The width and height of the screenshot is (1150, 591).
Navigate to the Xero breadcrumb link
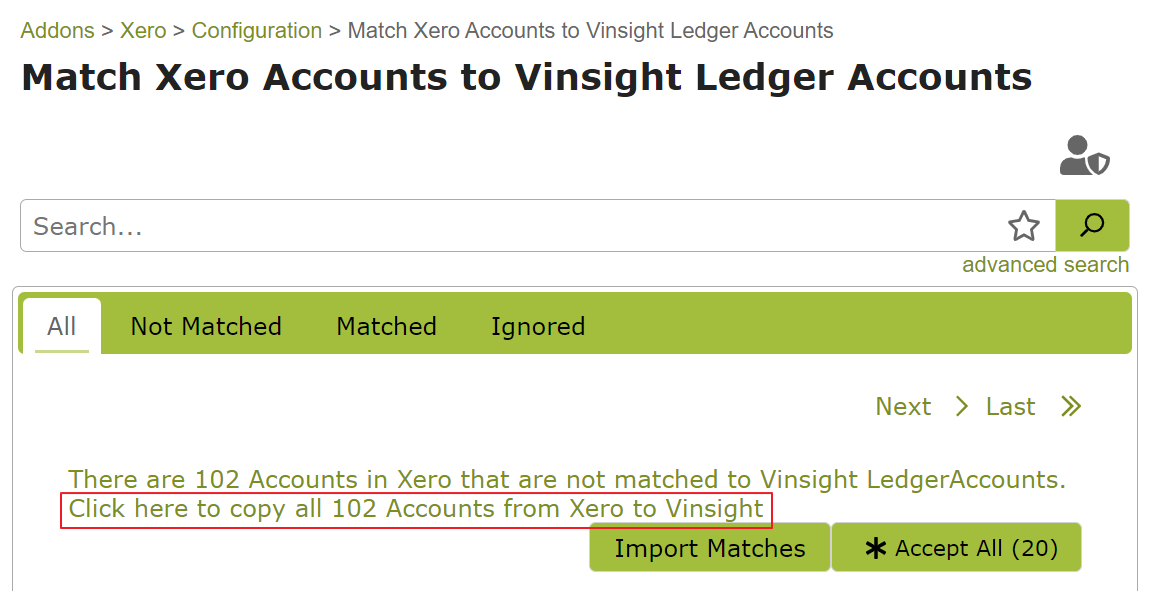click(143, 30)
